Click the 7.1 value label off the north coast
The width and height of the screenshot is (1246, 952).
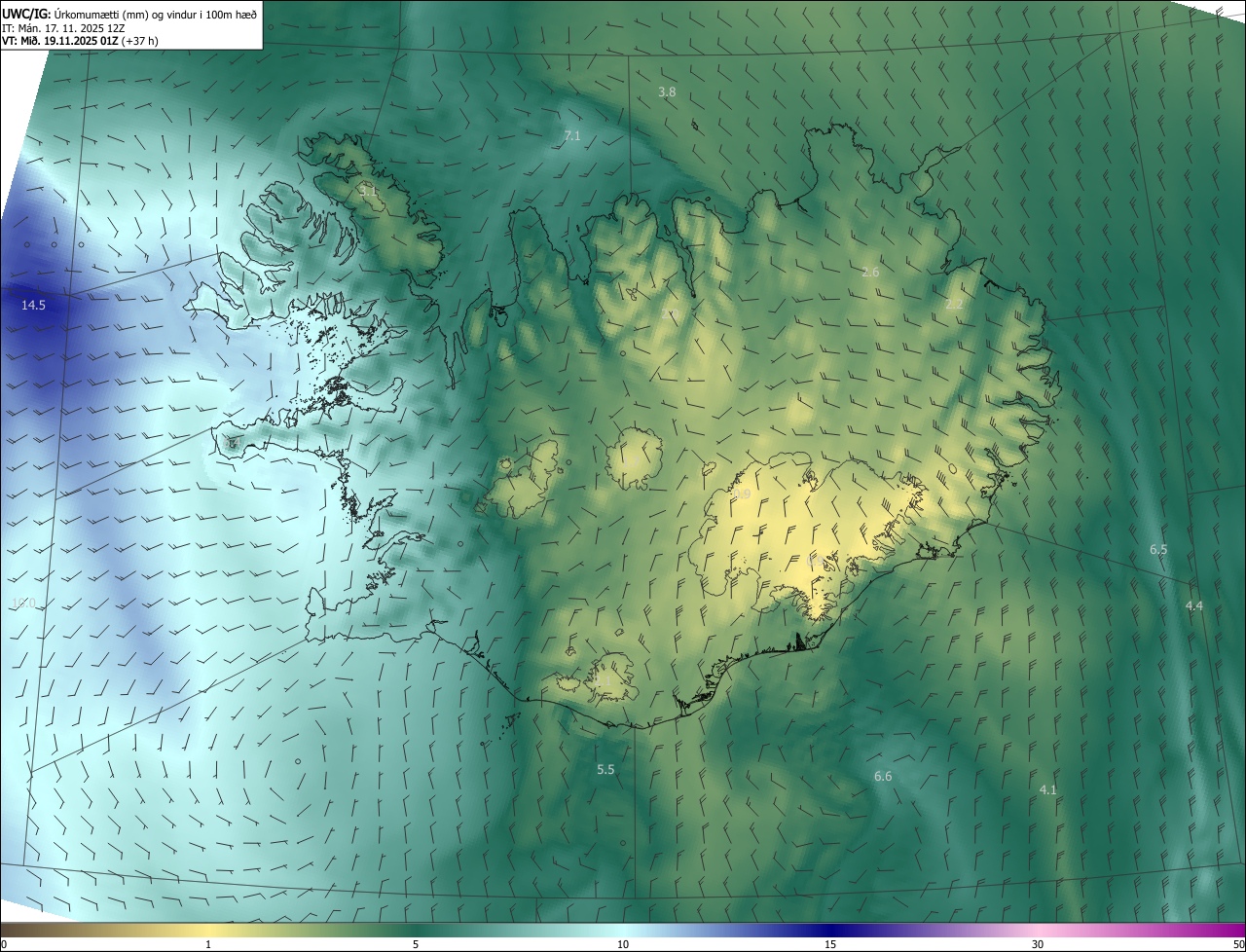pyautogui.click(x=572, y=136)
